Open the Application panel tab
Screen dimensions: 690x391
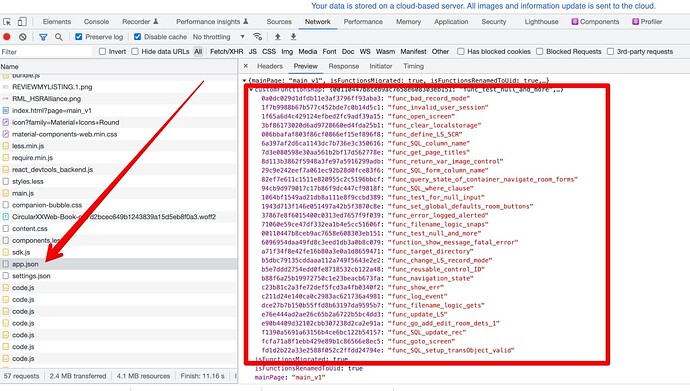(451, 22)
